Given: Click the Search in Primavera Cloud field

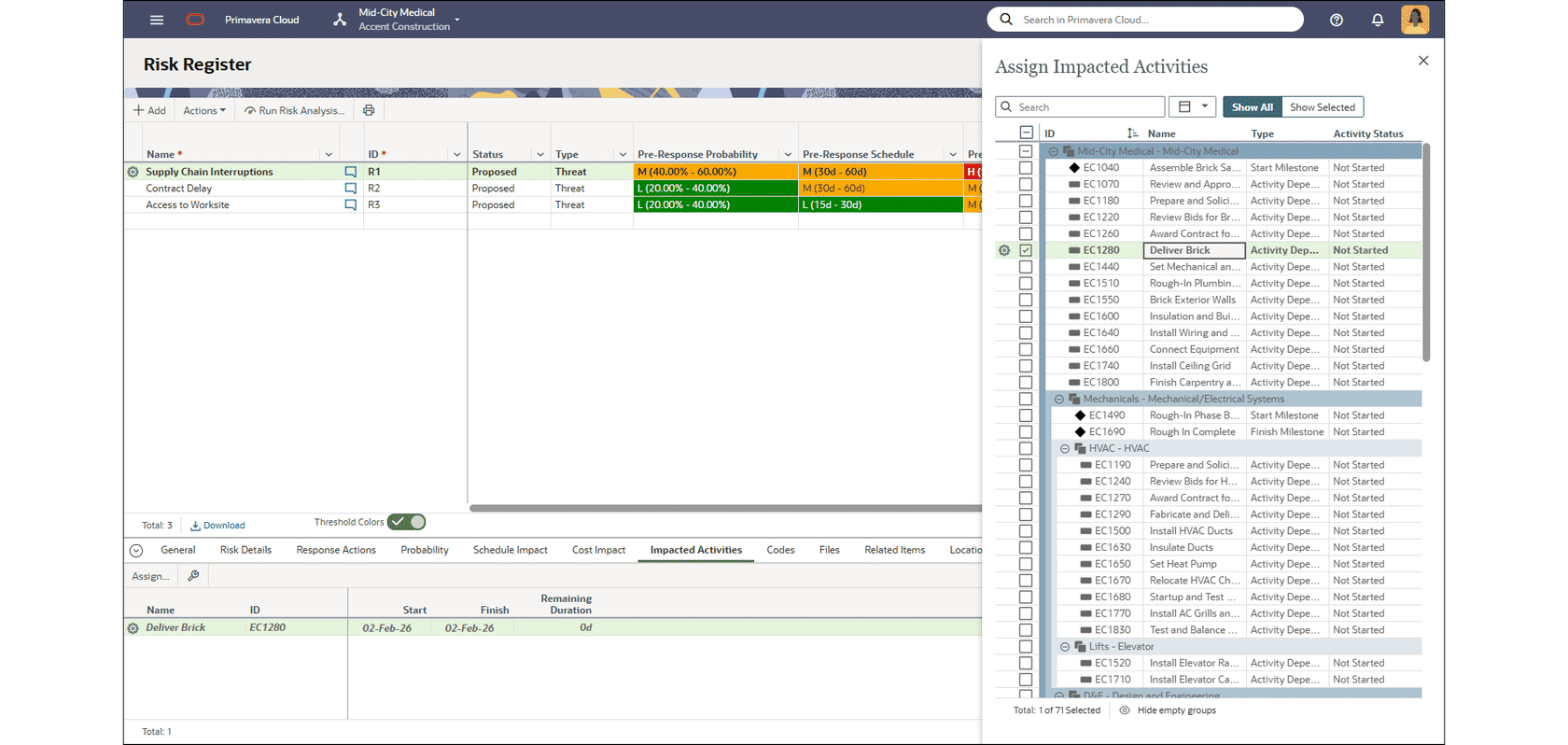Looking at the screenshot, I should (1144, 20).
